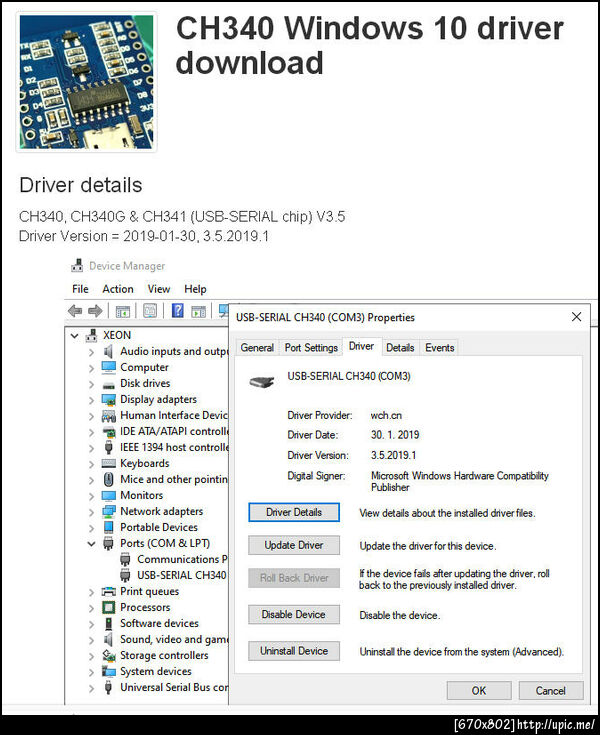Click the Monitors icon
The image size is (600, 735).
click(109, 496)
